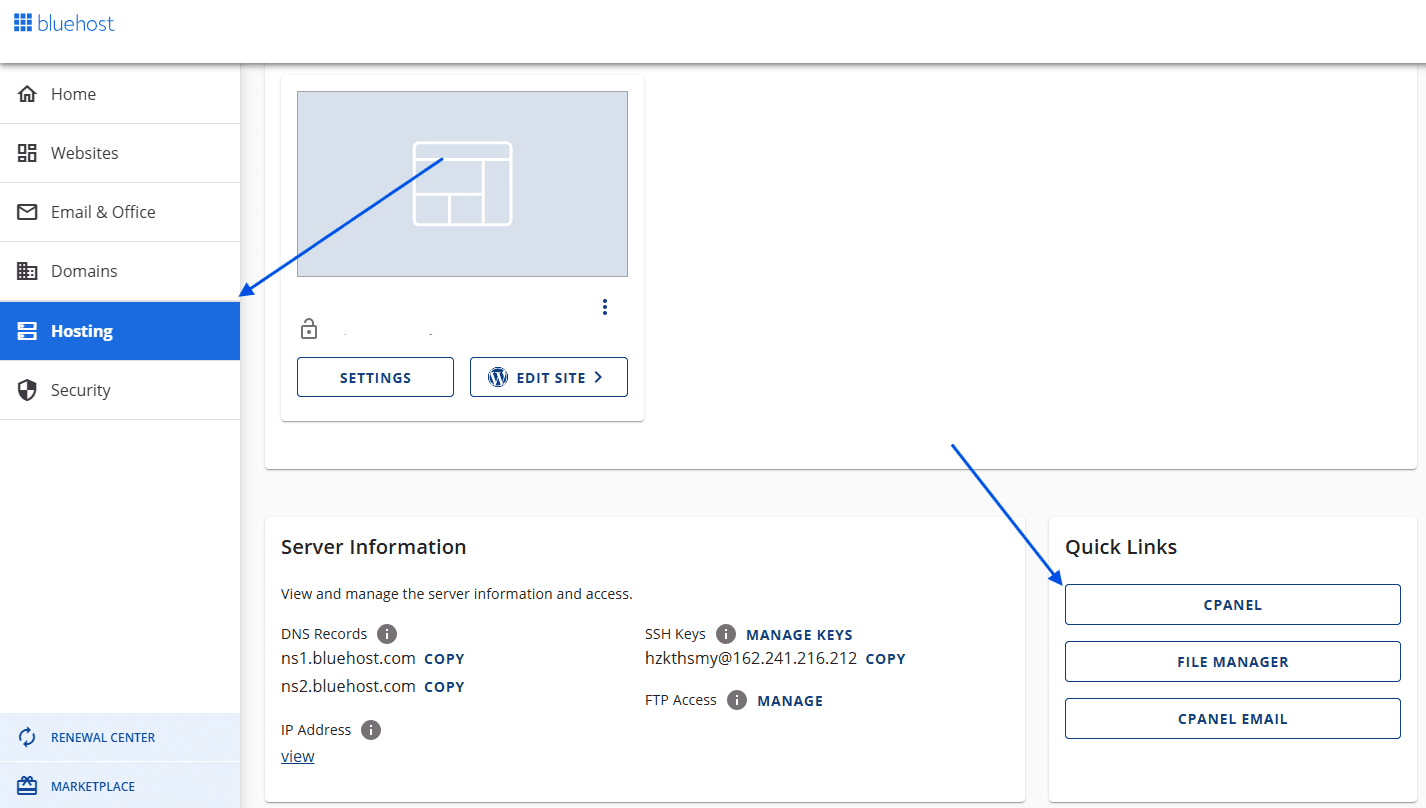The width and height of the screenshot is (1426, 808).
Task: Click the unlocked padlock SSL icon
Action: [x=309, y=328]
